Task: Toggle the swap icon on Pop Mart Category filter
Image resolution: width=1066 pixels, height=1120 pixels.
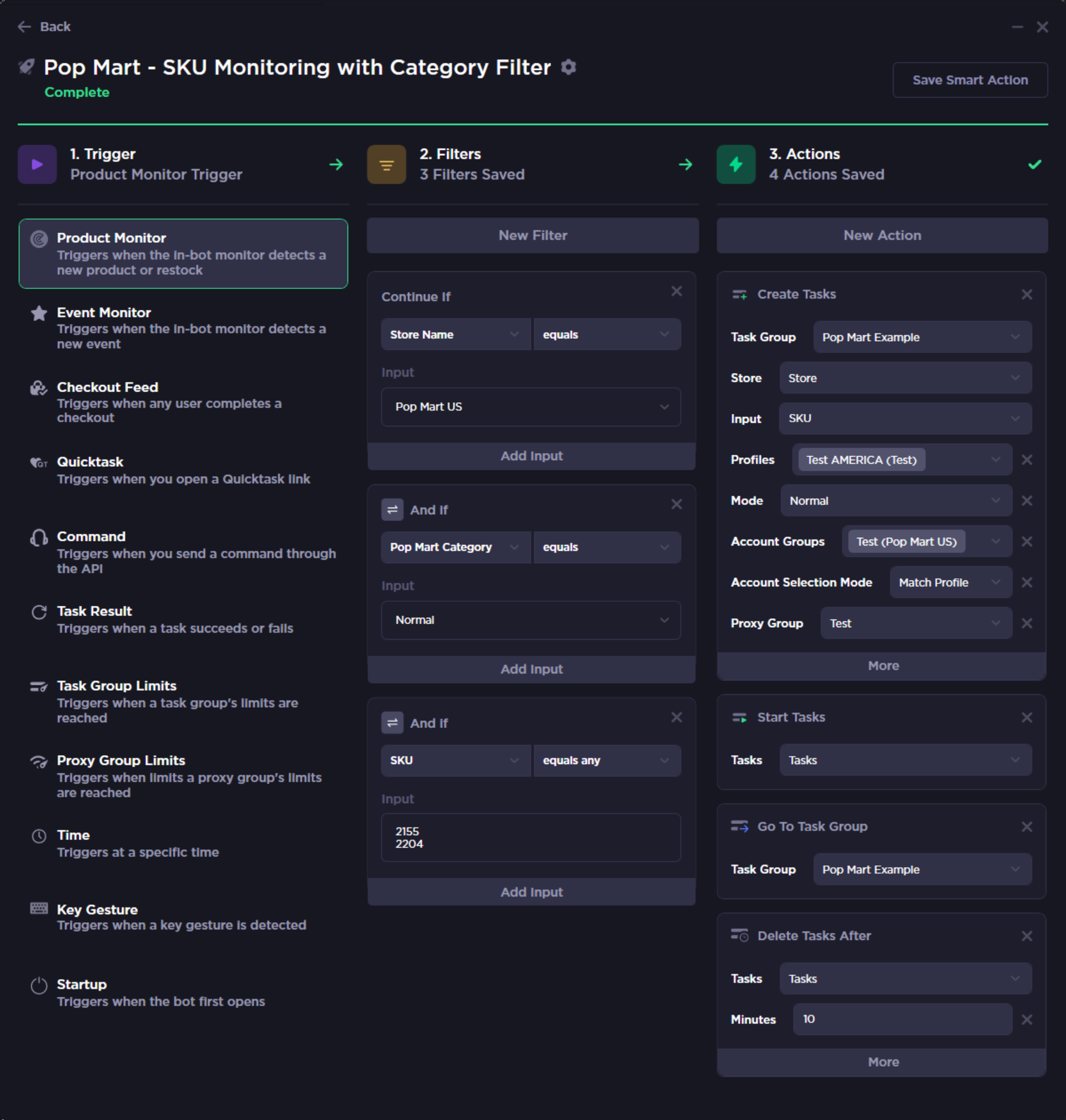Action: point(392,509)
